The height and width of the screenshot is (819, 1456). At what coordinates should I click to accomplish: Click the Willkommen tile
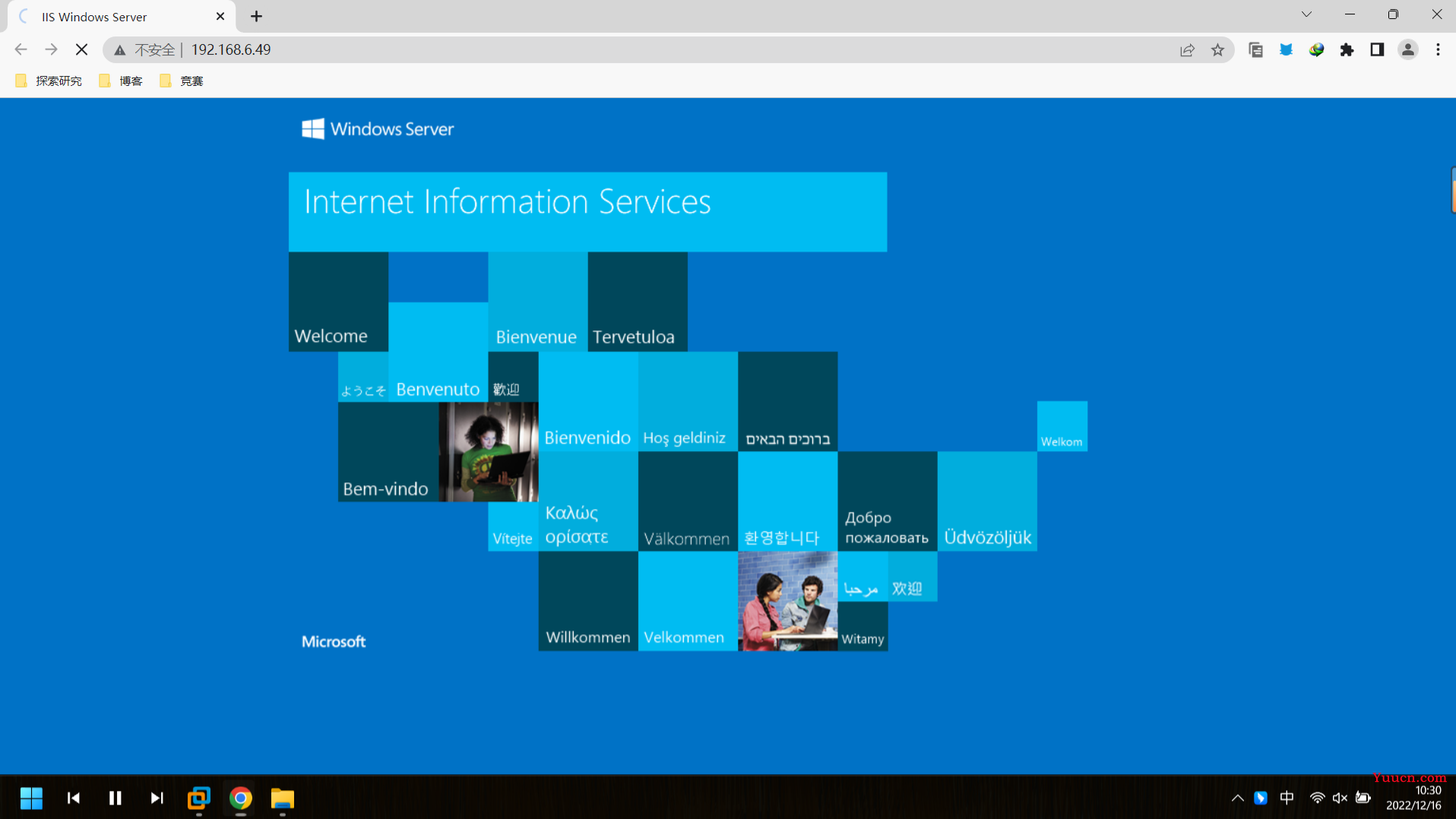coord(588,601)
